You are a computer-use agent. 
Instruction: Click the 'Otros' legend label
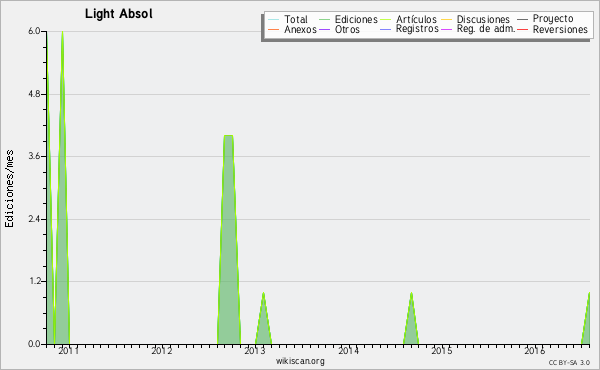(347, 29)
